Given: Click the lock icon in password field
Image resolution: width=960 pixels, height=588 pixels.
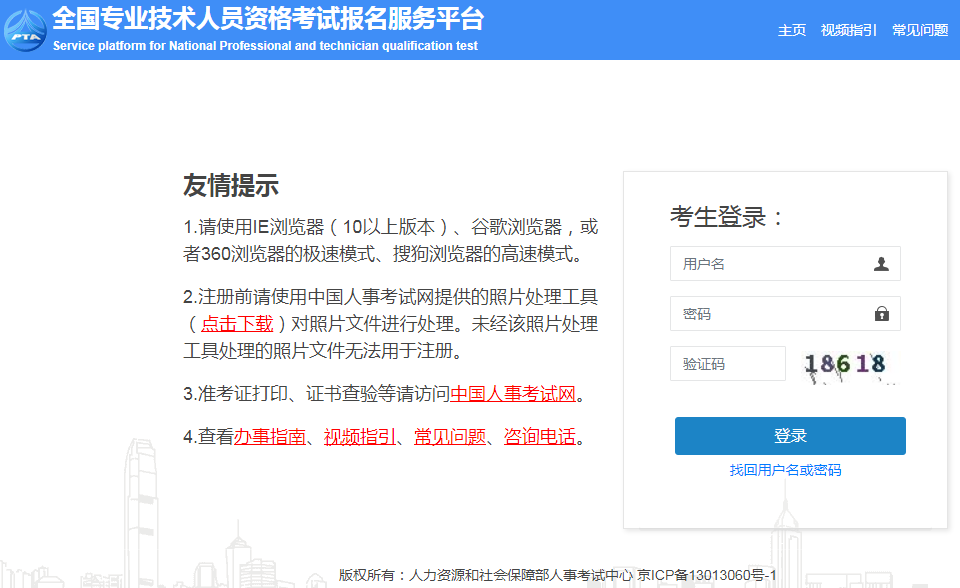Looking at the screenshot, I should [x=882, y=314].
